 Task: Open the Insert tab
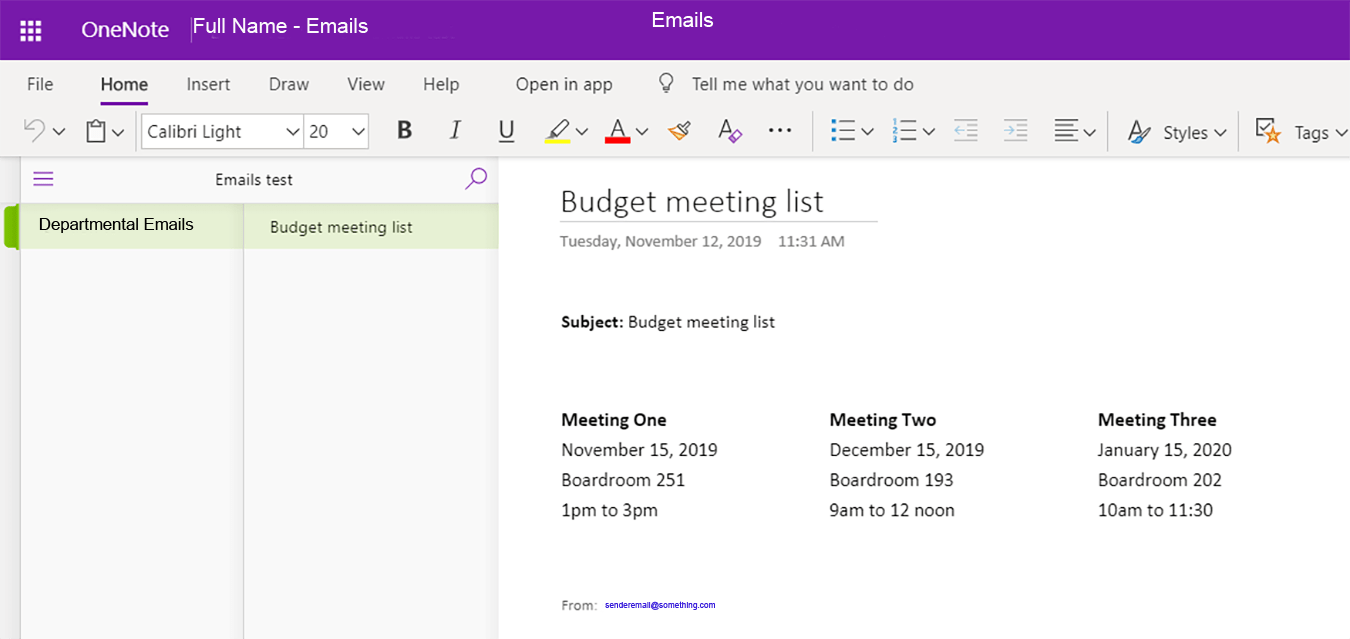click(x=208, y=85)
